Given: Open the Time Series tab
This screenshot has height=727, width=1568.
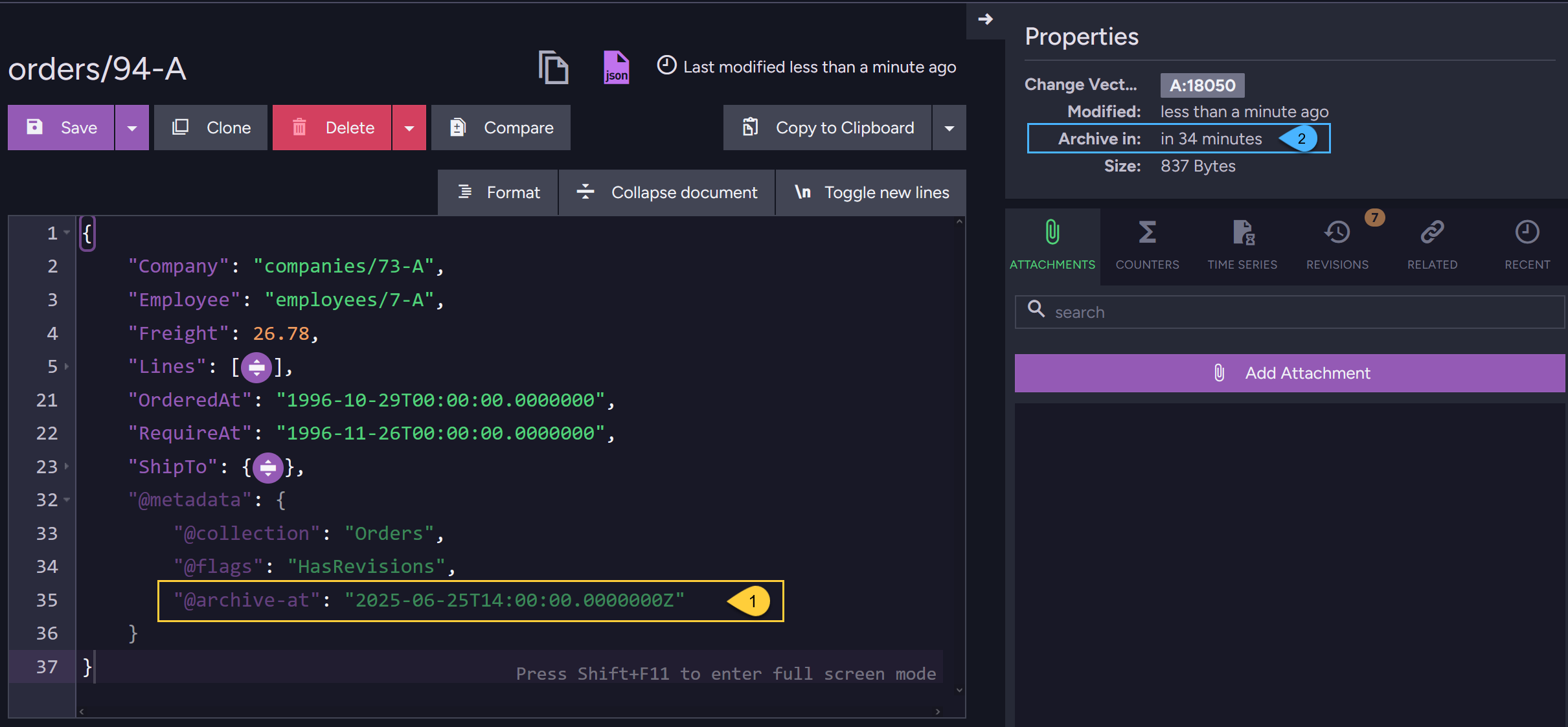Looking at the screenshot, I should coord(1242,246).
